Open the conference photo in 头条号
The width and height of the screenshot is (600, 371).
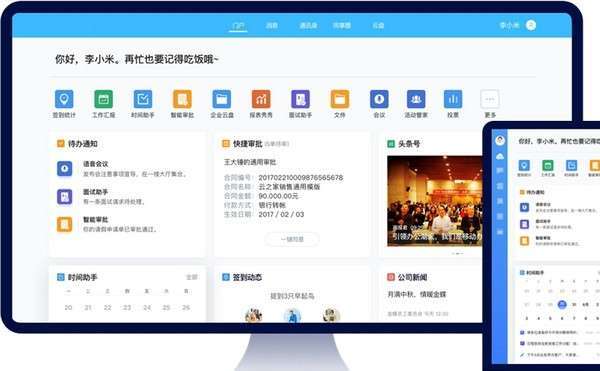[x=435, y=201]
